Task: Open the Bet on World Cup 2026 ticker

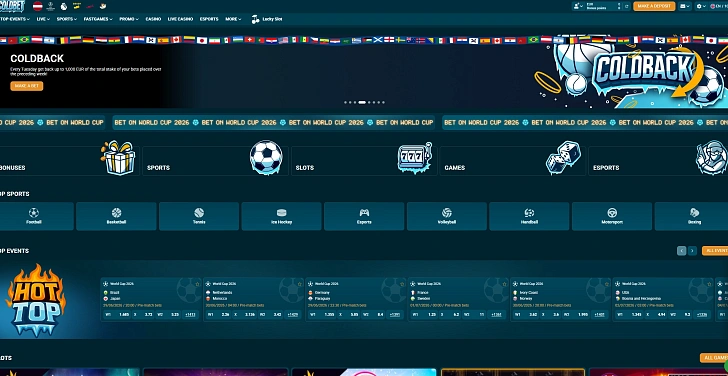Action: 274,123
